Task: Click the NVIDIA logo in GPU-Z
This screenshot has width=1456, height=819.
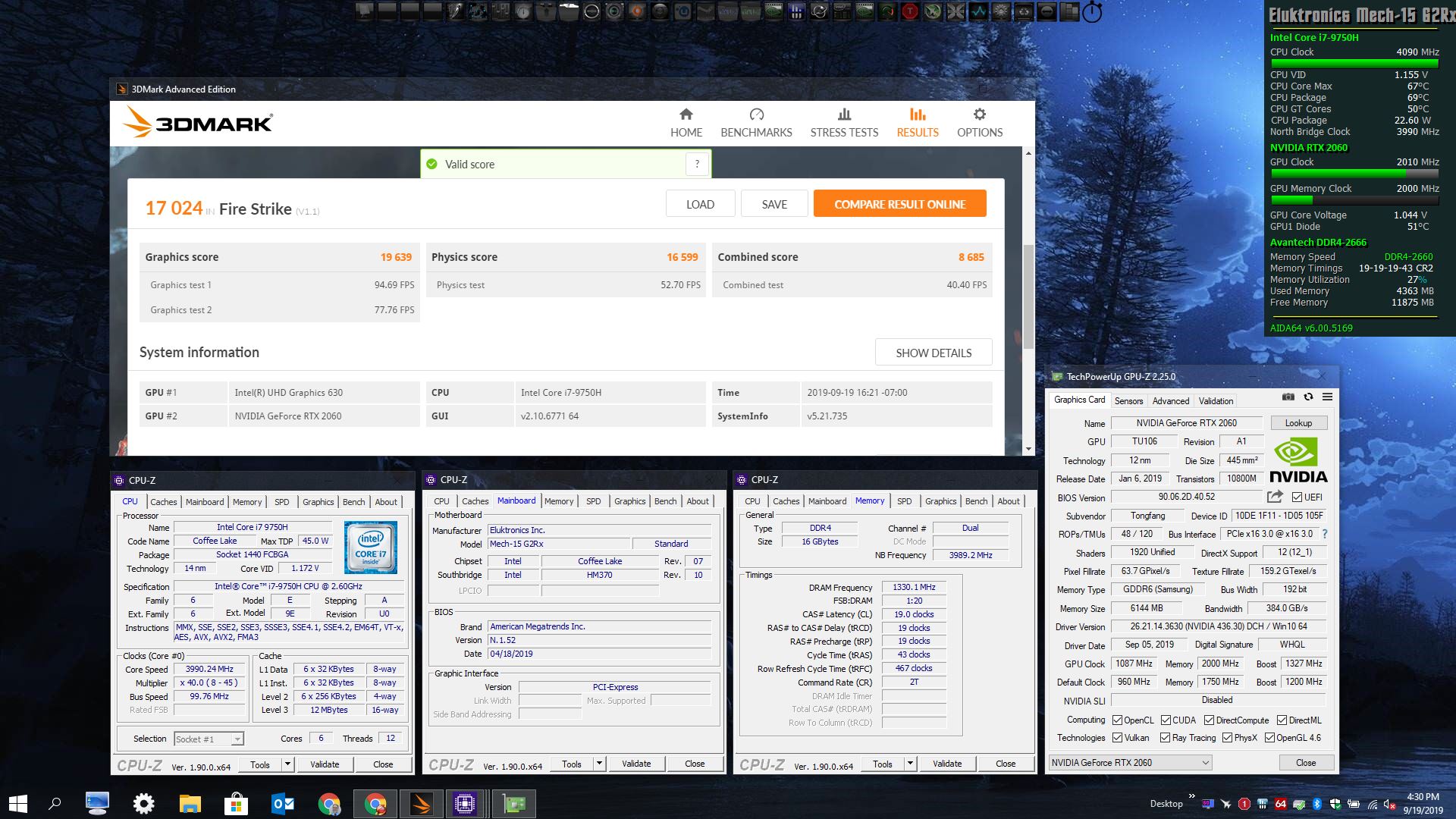Action: coord(1298,460)
